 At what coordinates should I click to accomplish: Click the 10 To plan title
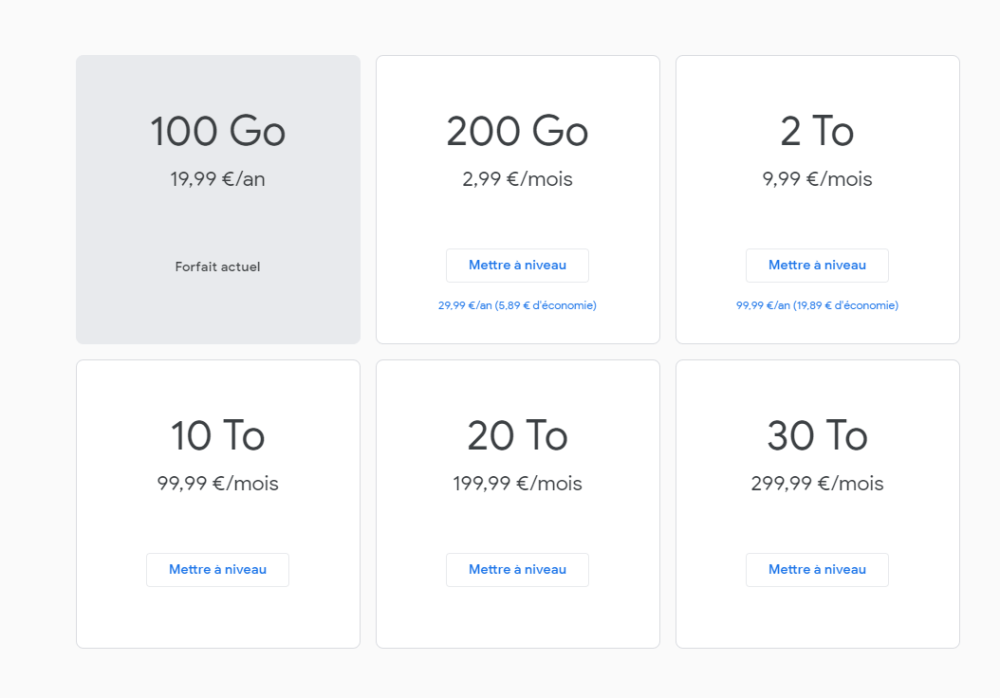tap(218, 435)
